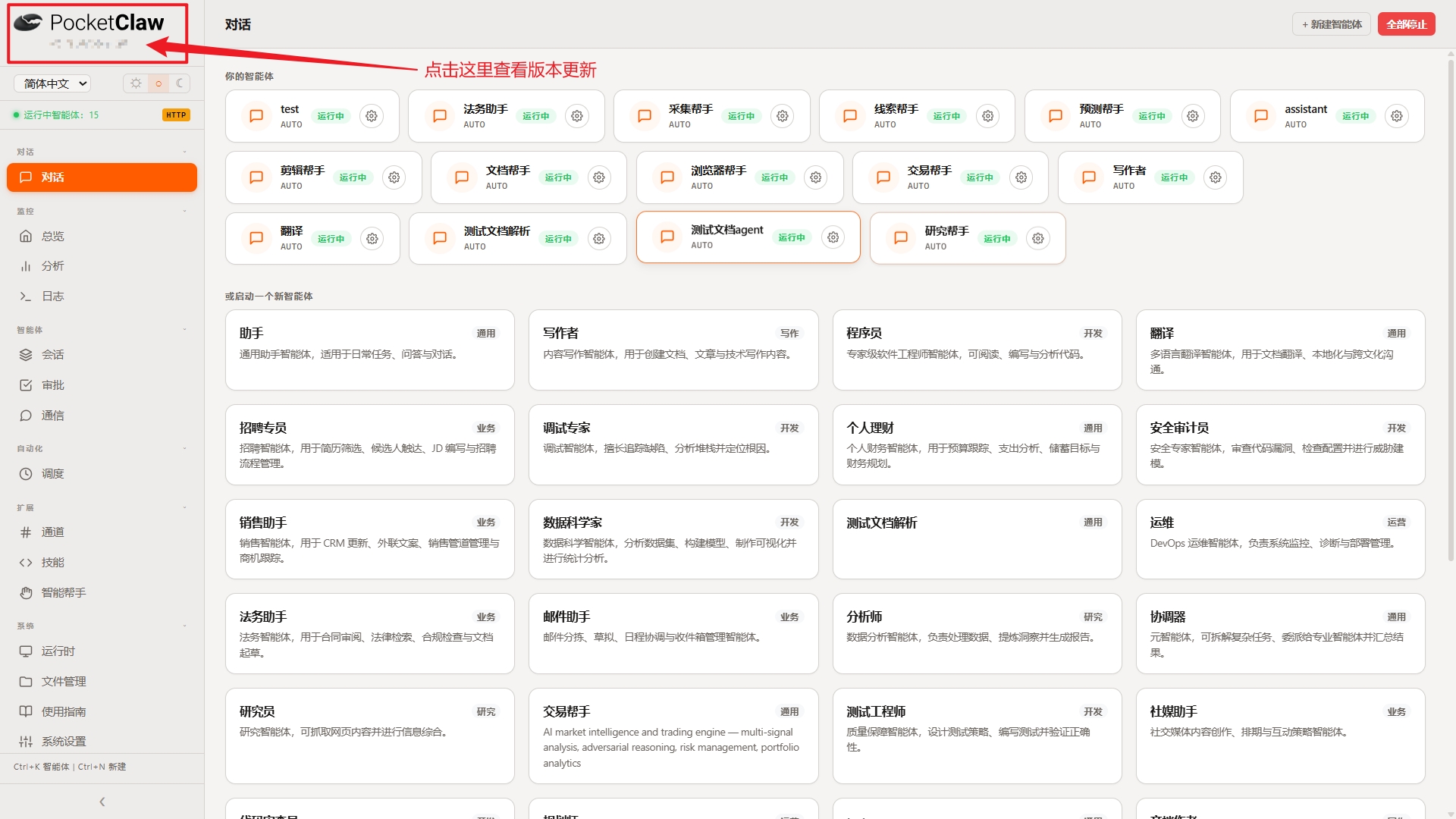
Task: Open settings gear for 剪辑帮手 agent
Action: coord(394,177)
